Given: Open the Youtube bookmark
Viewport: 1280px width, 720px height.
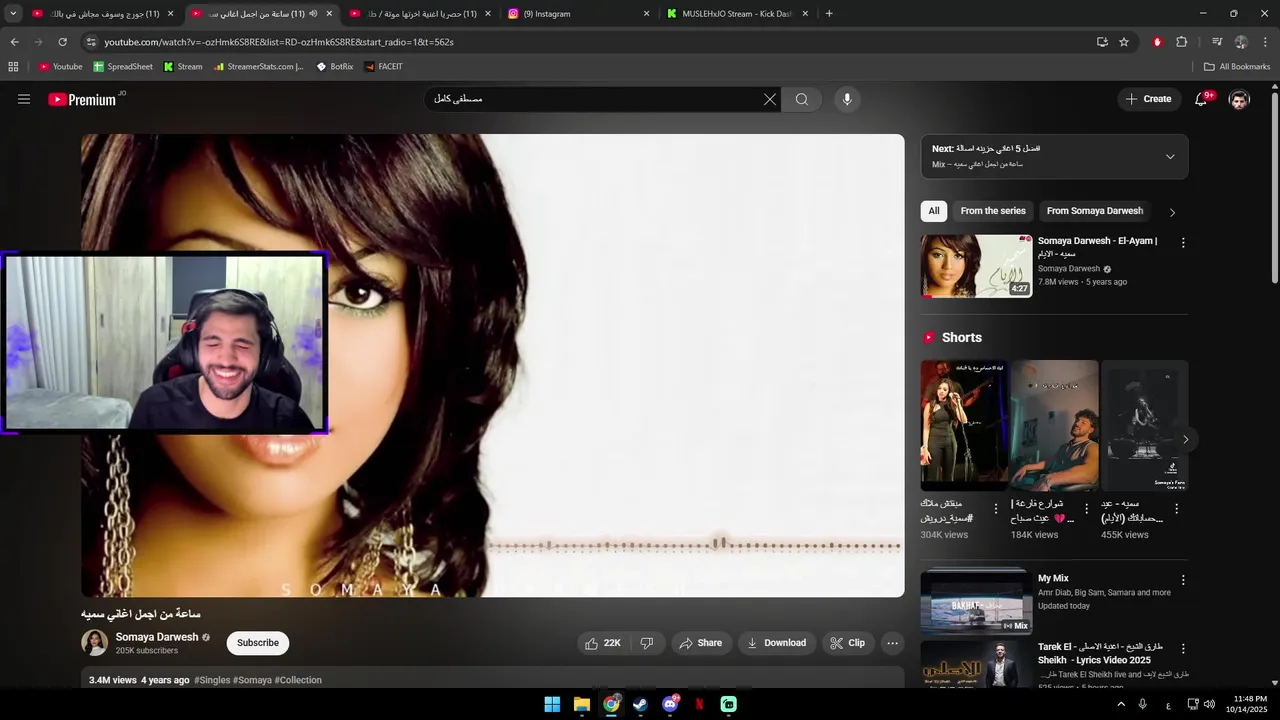Looking at the screenshot, I should click(x=60, y=67).
